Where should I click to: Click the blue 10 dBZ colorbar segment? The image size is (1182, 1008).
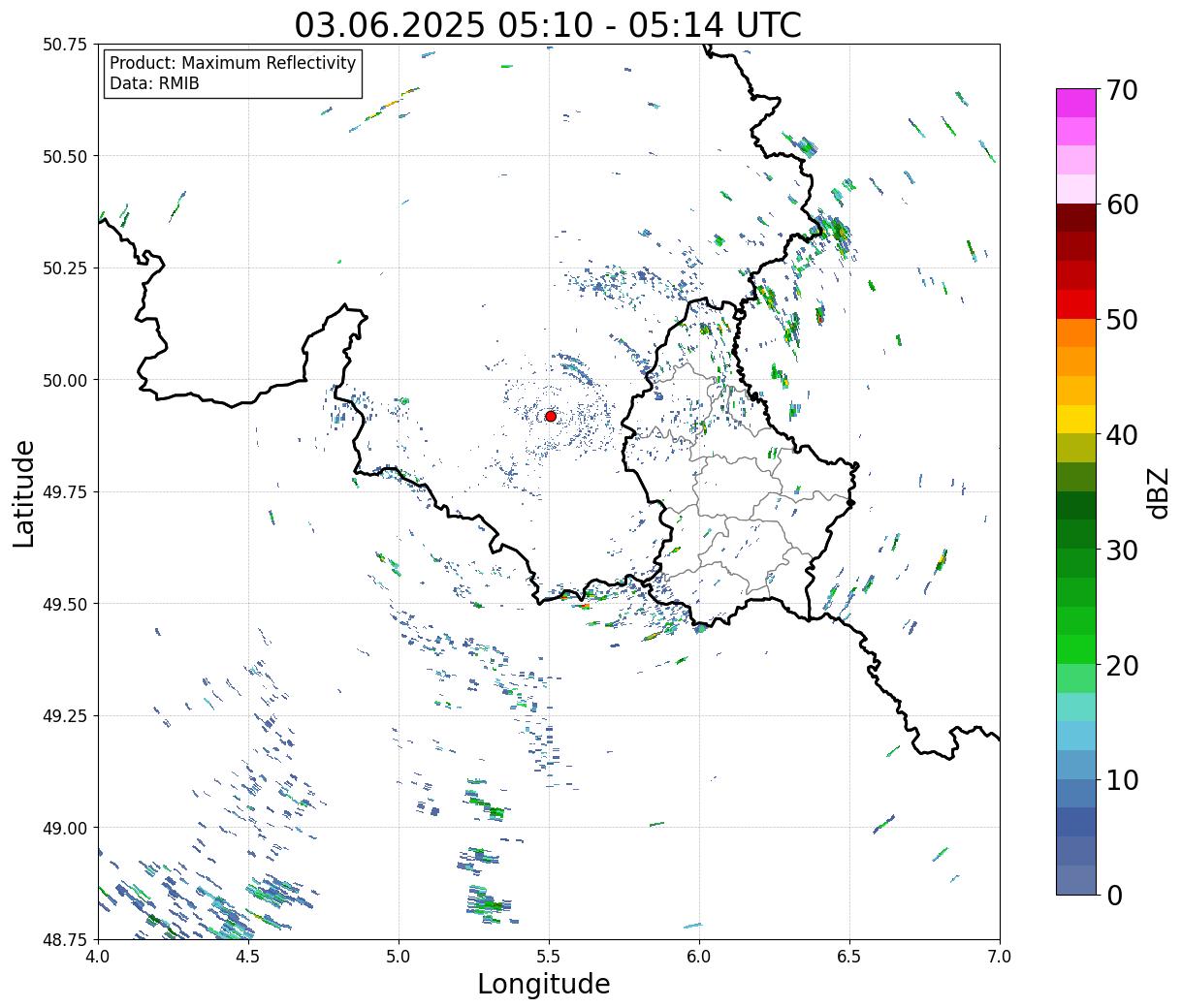coord(1076,765)
